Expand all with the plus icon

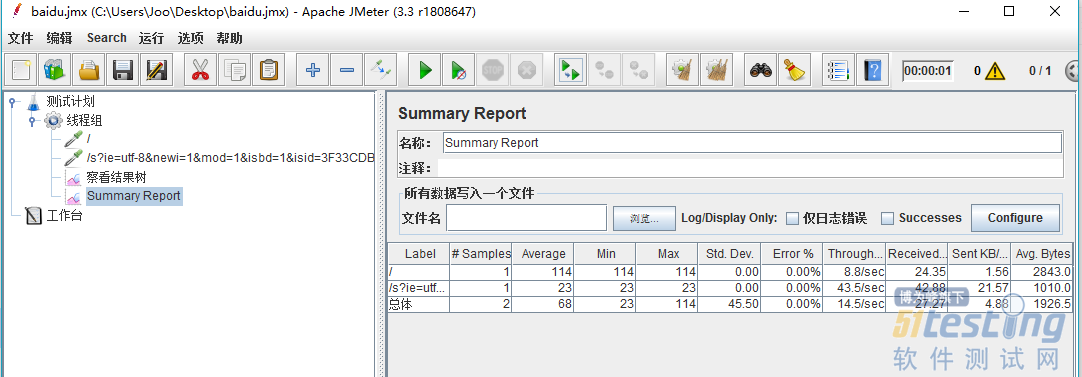coord(313,70)
